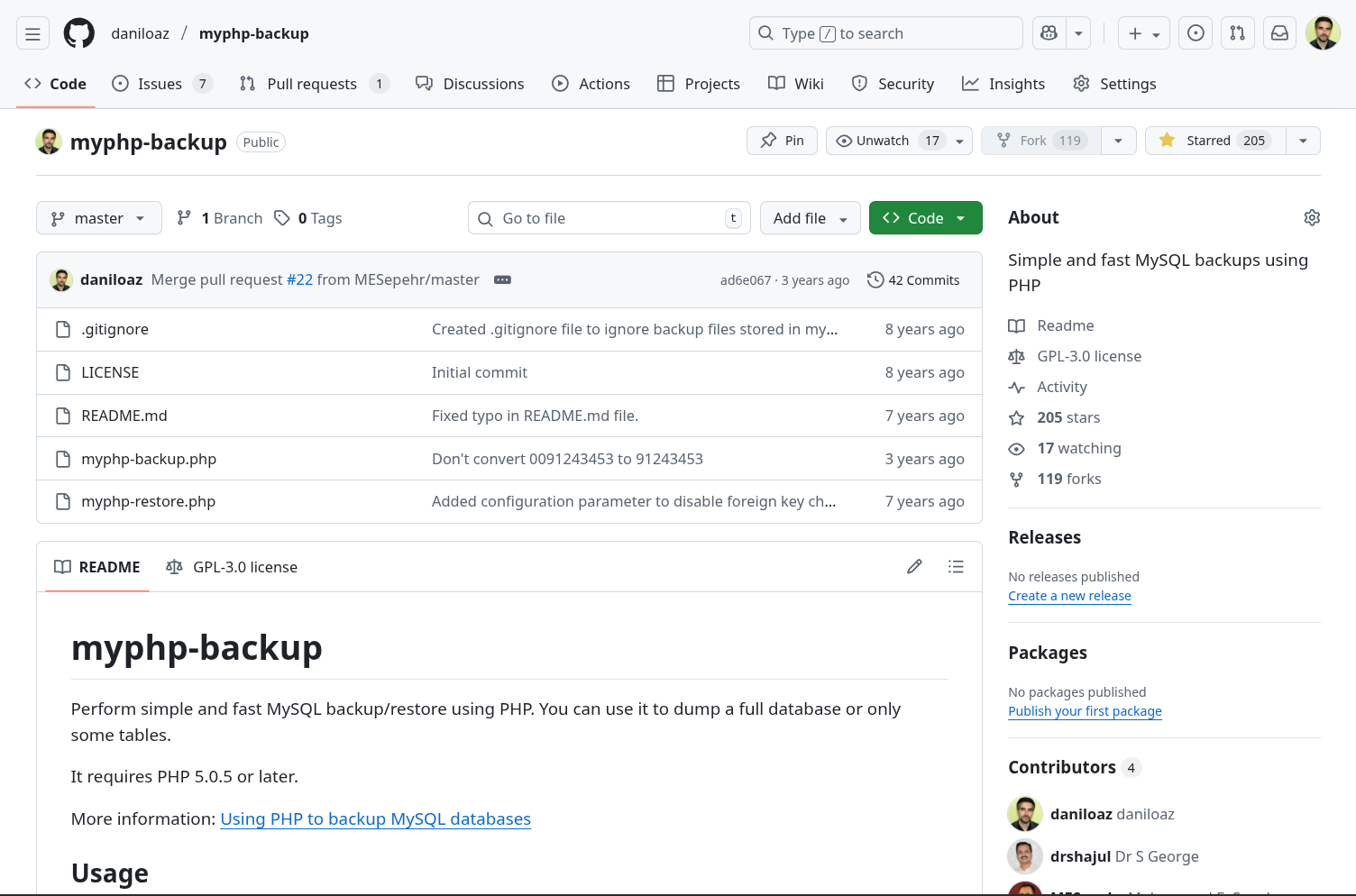Follow the Create a new release link
This screenshot has width=1356, height=896.
pos(1069,596)
